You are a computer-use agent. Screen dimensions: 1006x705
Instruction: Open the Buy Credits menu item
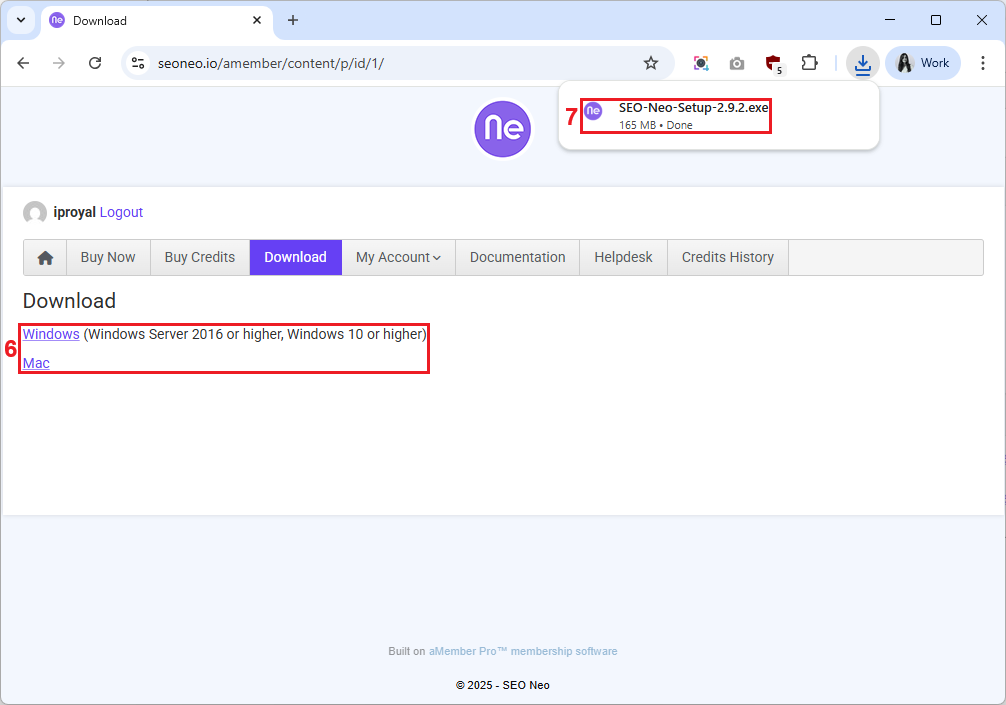pos(200,257)
